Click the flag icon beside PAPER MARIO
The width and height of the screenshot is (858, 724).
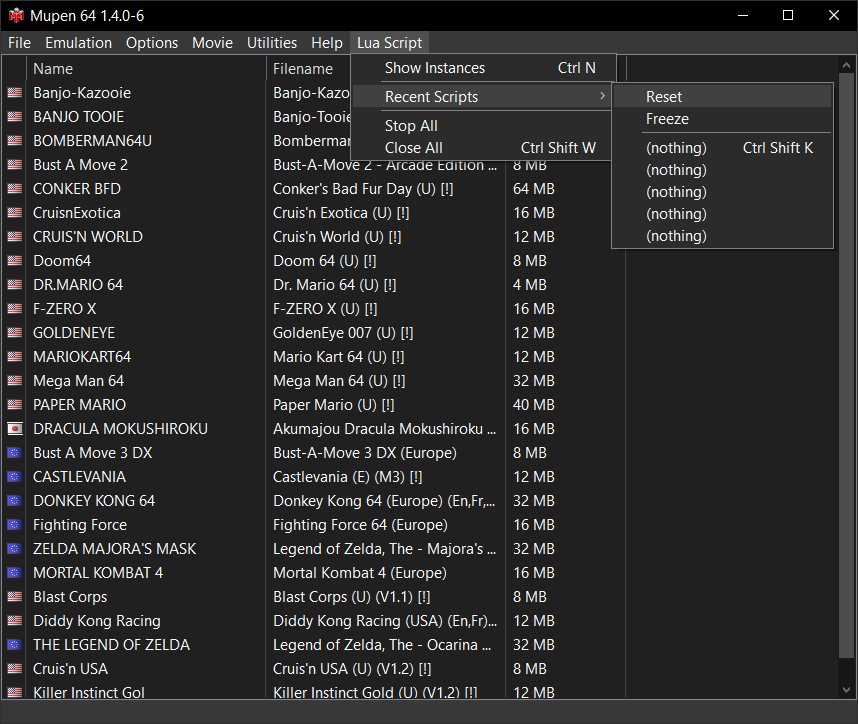15,405
